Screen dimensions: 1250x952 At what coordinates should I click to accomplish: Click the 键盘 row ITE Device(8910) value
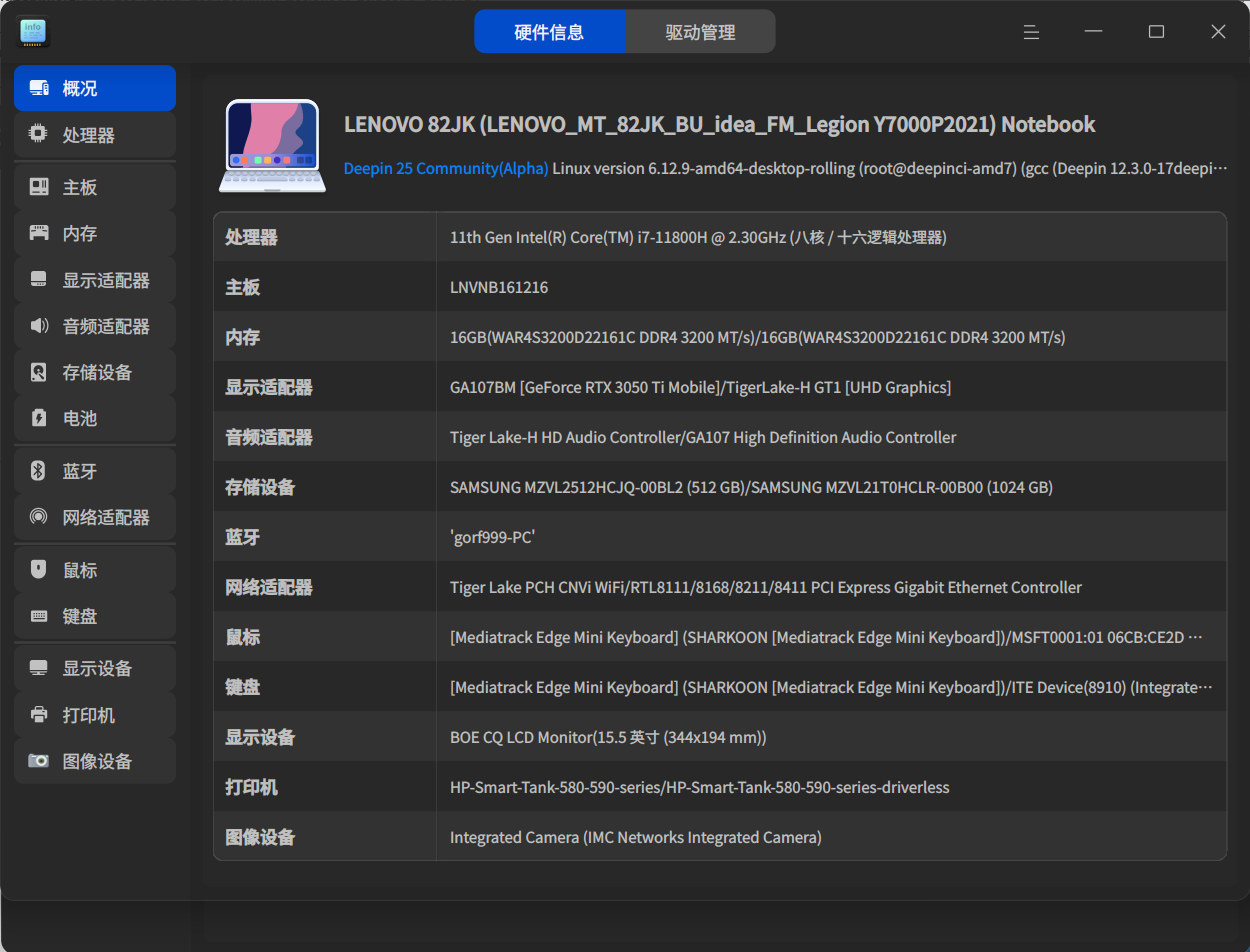[x=831, y=687]
